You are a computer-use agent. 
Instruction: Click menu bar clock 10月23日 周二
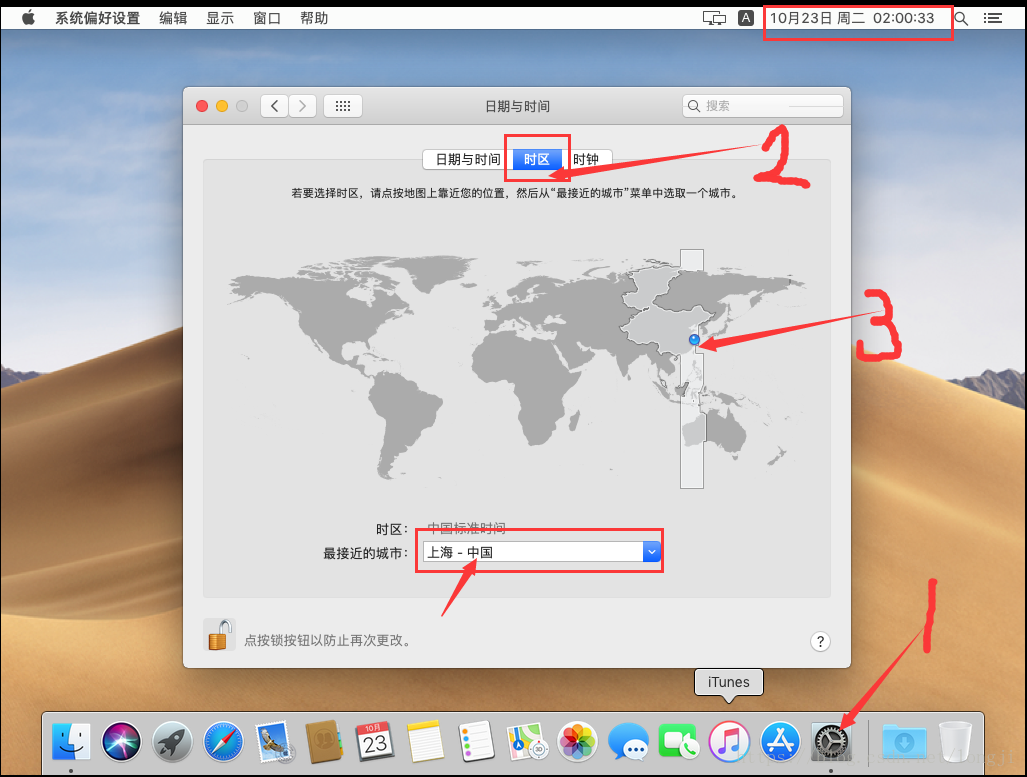[x=852, y=18]
